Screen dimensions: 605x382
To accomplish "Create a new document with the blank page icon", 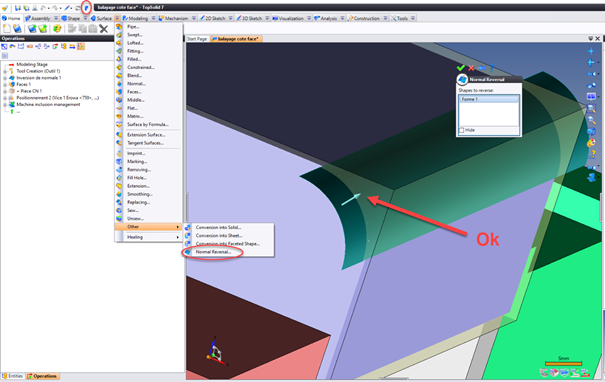I will coord(7,29).
